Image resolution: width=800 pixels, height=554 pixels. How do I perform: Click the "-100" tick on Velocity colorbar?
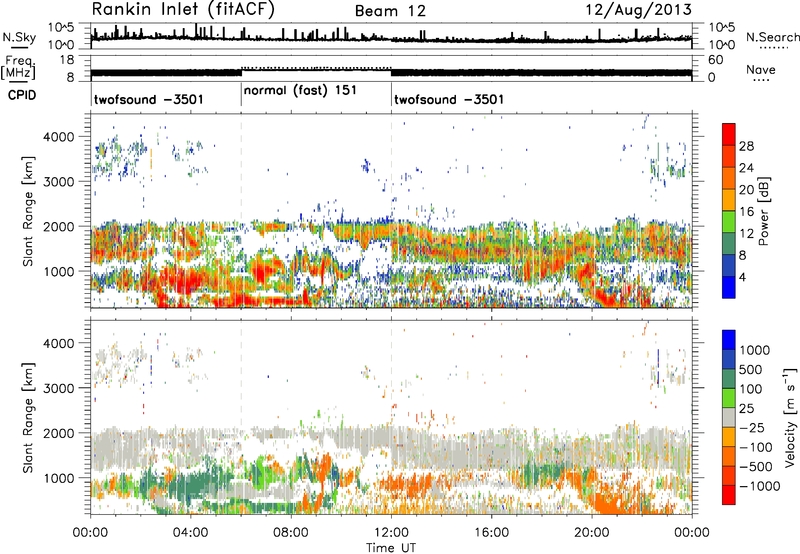coord(756,447)
